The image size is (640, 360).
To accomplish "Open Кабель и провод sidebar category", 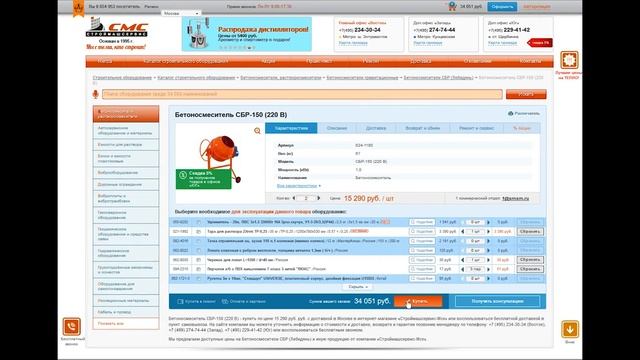I will 126,312.
